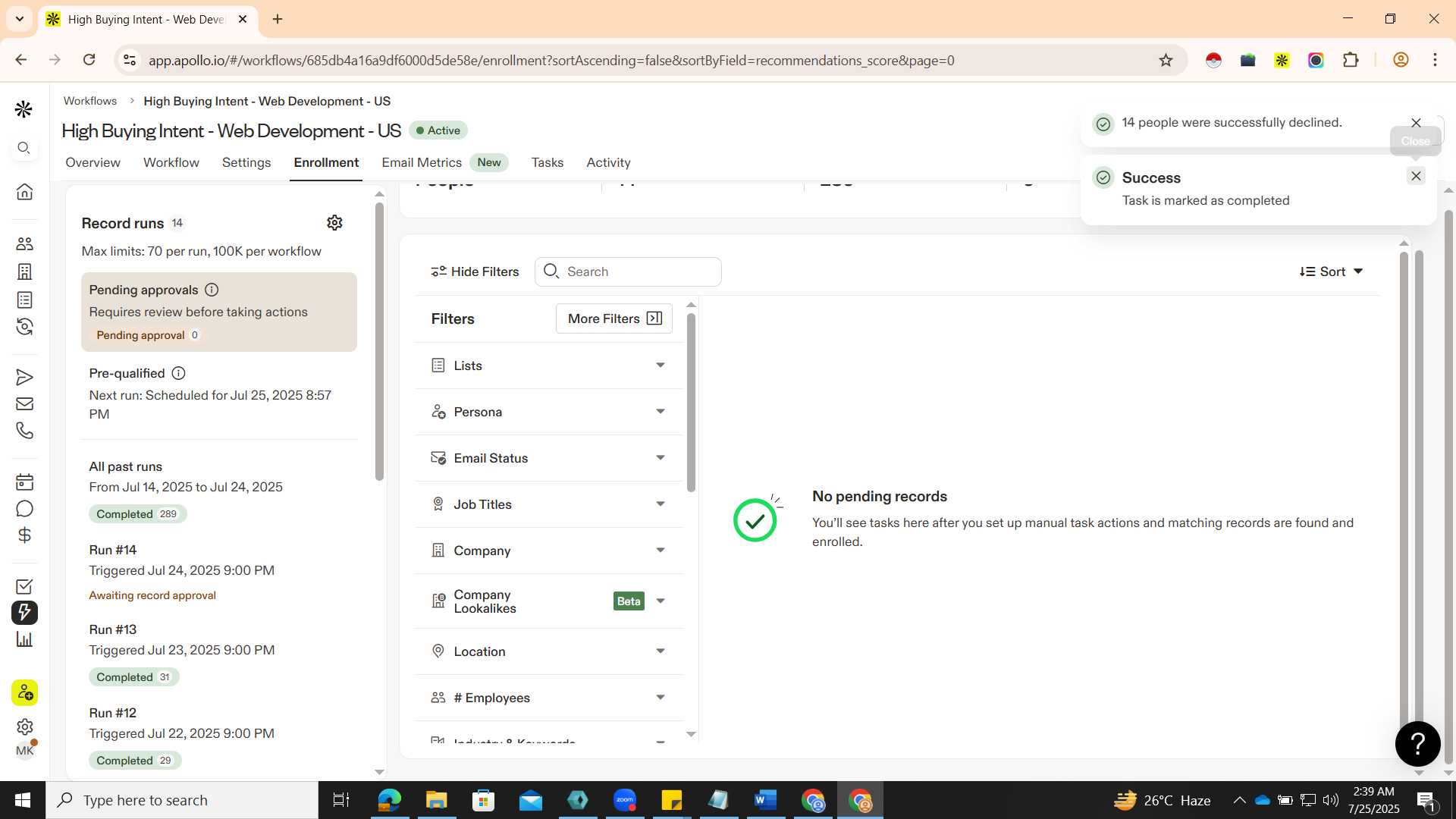Expand the Email Status filter
The width and height of the screenshot is (1456, 819).
(549, 458)
